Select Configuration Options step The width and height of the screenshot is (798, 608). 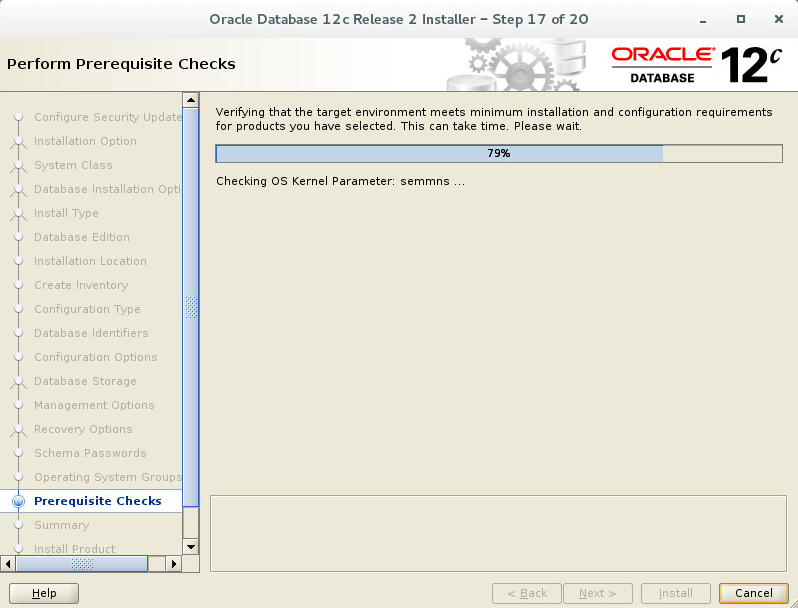96,357
